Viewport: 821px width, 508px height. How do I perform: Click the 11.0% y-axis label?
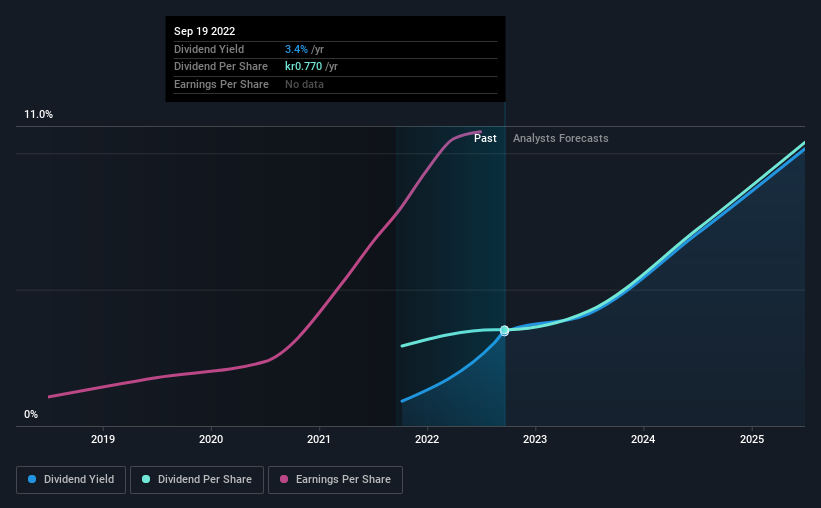click(x=39, y=115)
